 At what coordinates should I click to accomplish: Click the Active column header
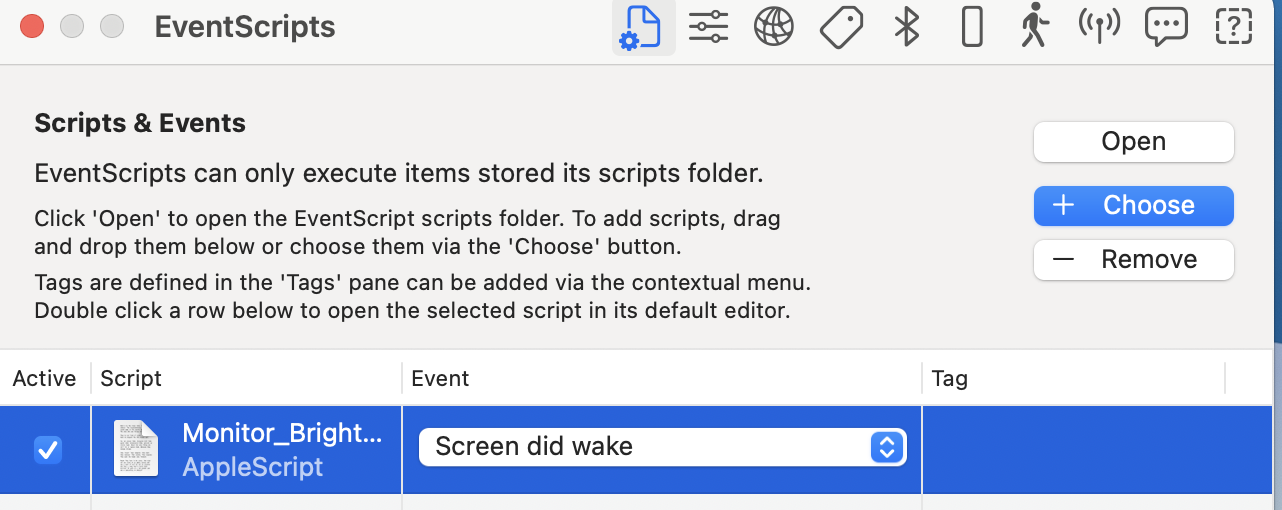point(44,378)
